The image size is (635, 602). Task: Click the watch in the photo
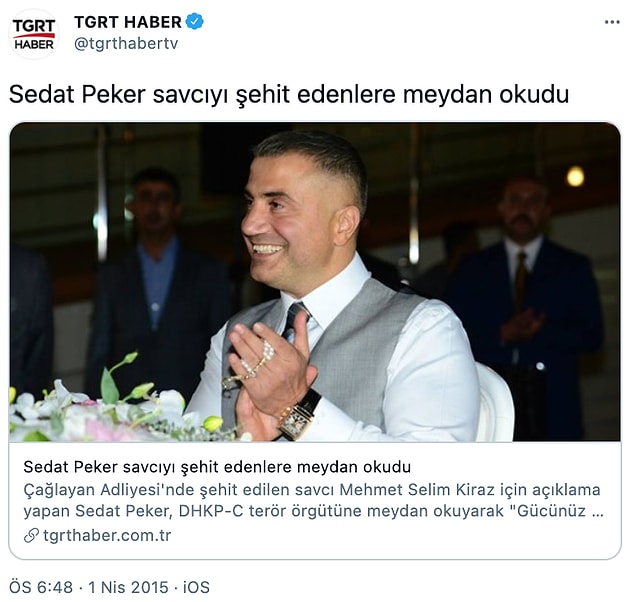pyautogui.click(x=300, y=416)
